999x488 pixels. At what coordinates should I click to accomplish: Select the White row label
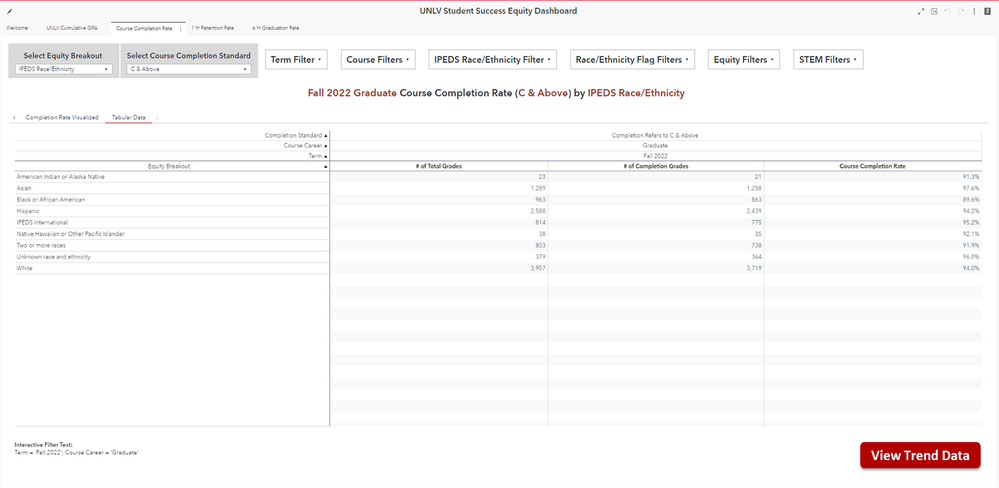[25, 268]
